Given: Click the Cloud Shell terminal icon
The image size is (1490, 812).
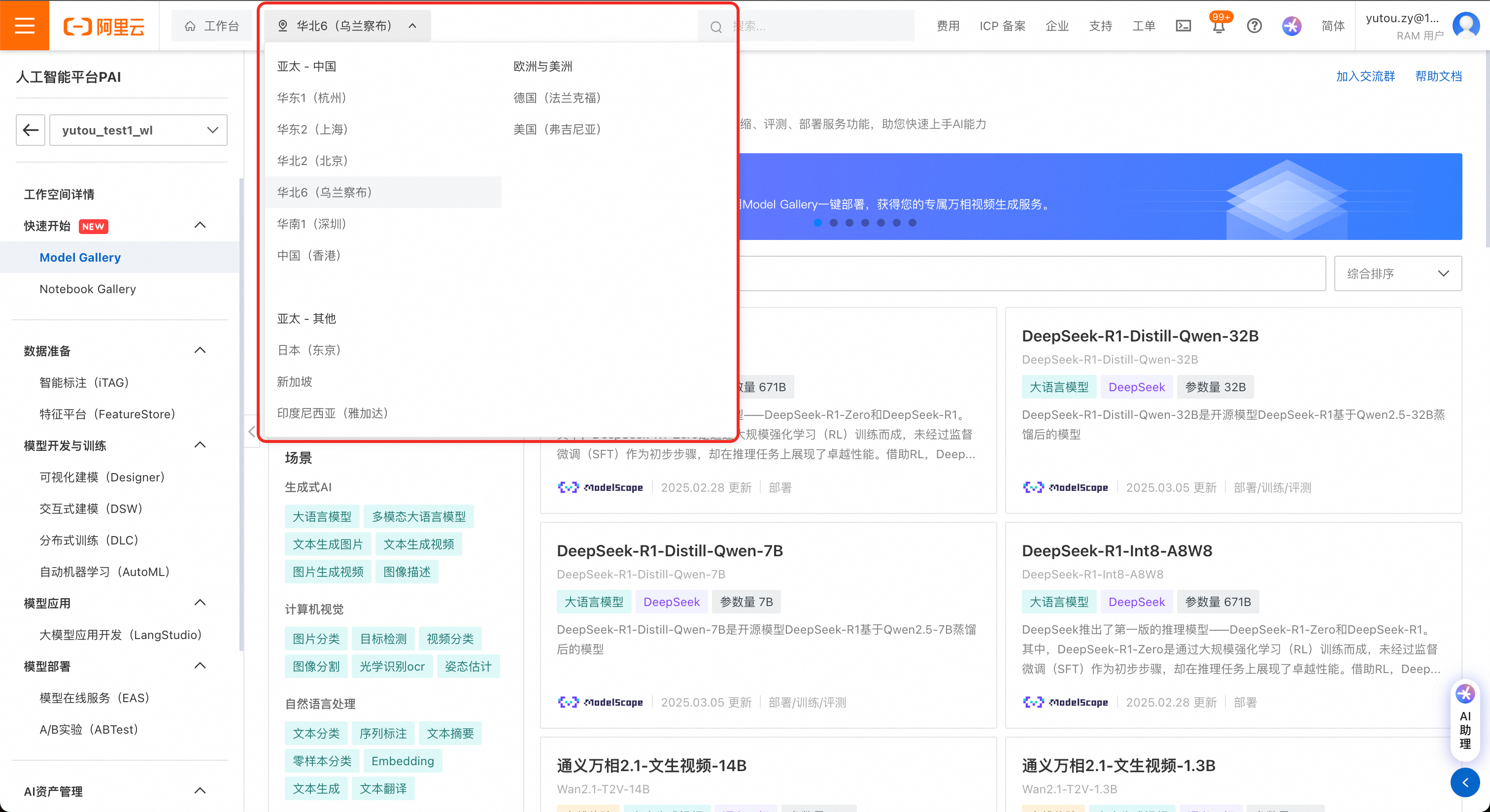Looking at the screenshot, I should click(x=1184, y=26).
